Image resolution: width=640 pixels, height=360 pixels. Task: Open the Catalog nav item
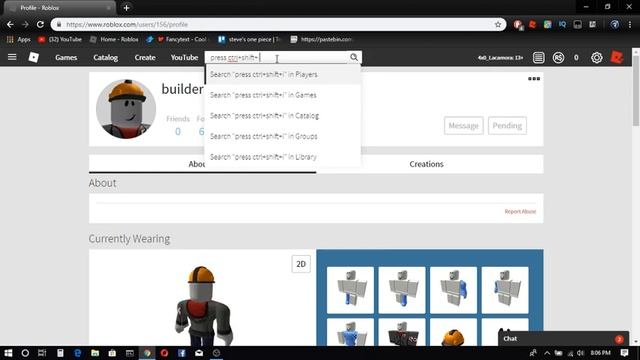(x=106, y=58)
